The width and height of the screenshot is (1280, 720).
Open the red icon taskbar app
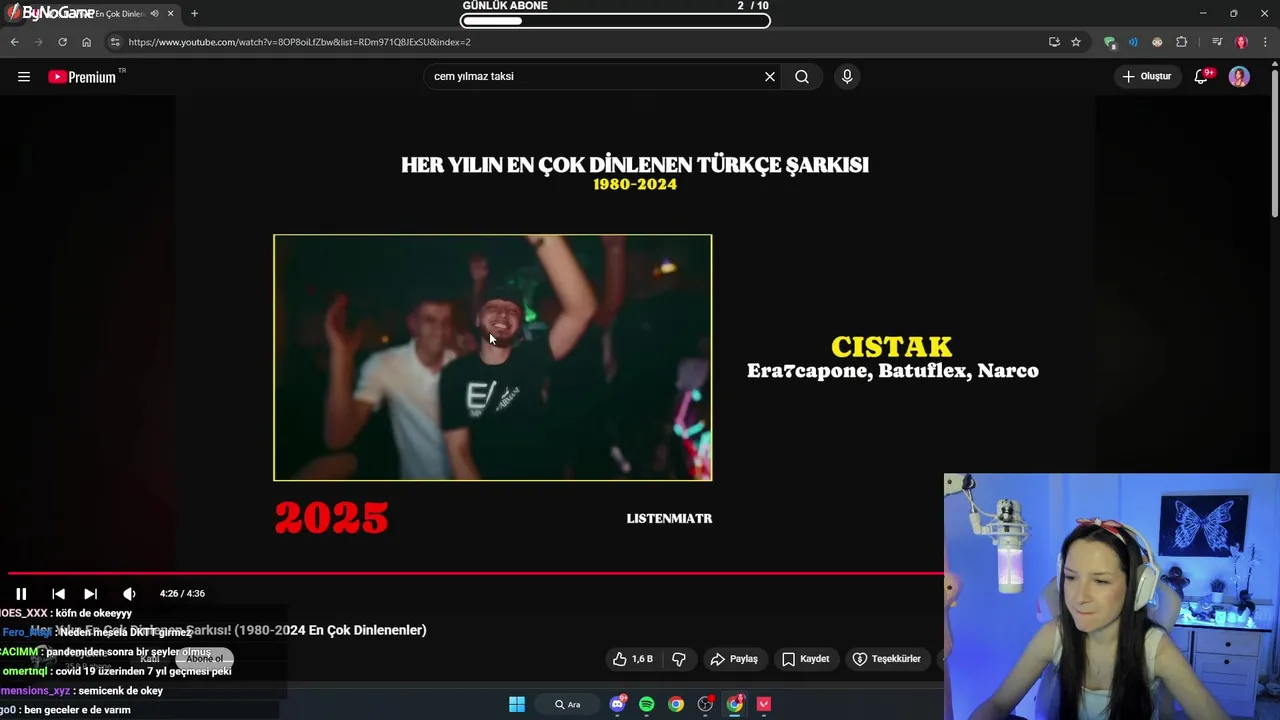pyautogui.click(x=764, y=704)
